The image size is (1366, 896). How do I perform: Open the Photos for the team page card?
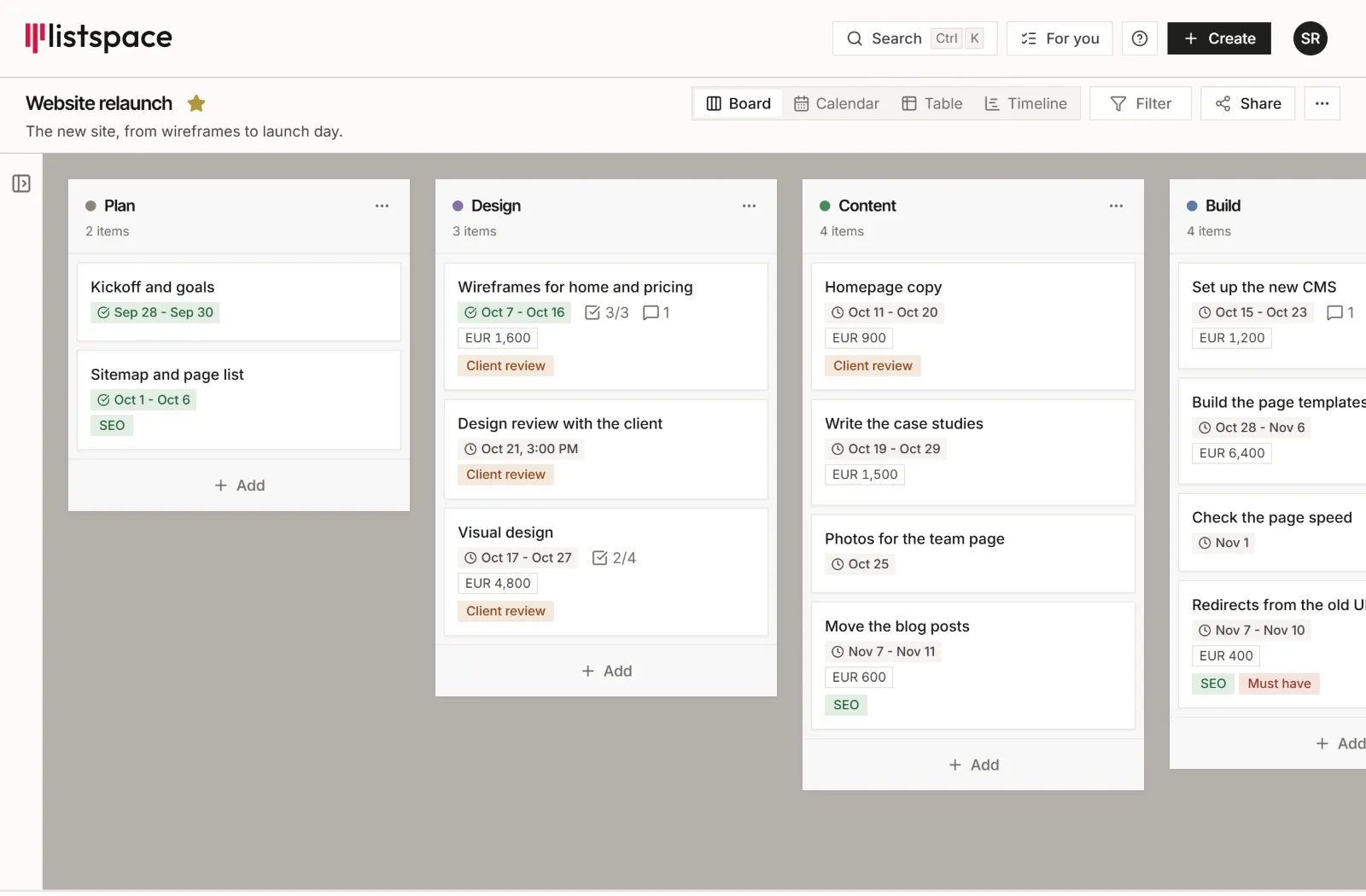973,554
